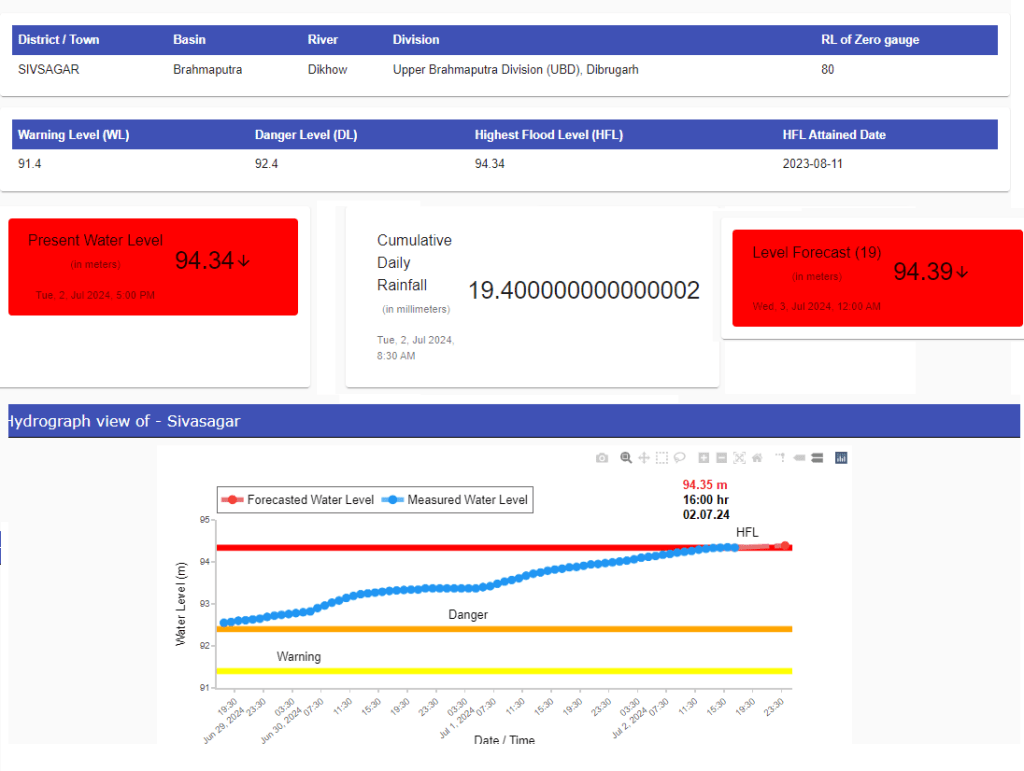Select the Zoom tool in chart toolbar
1024x771 pixels.
(626, 458)
